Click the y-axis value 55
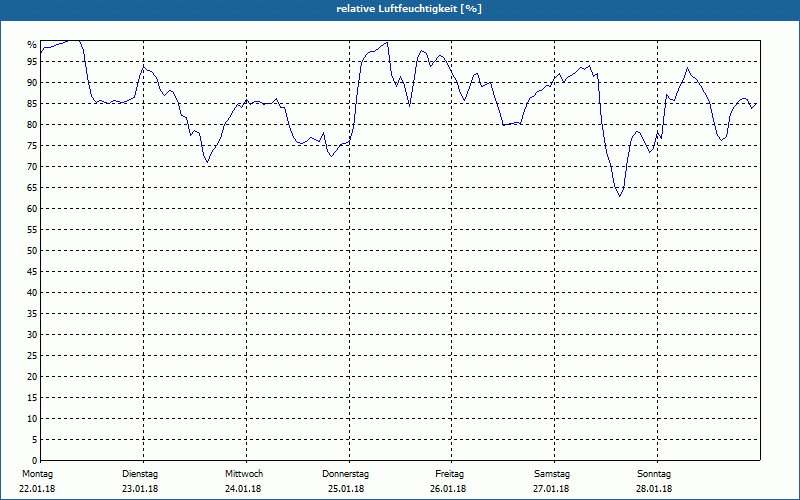This screenshot has height=500, width=800. 32,230
